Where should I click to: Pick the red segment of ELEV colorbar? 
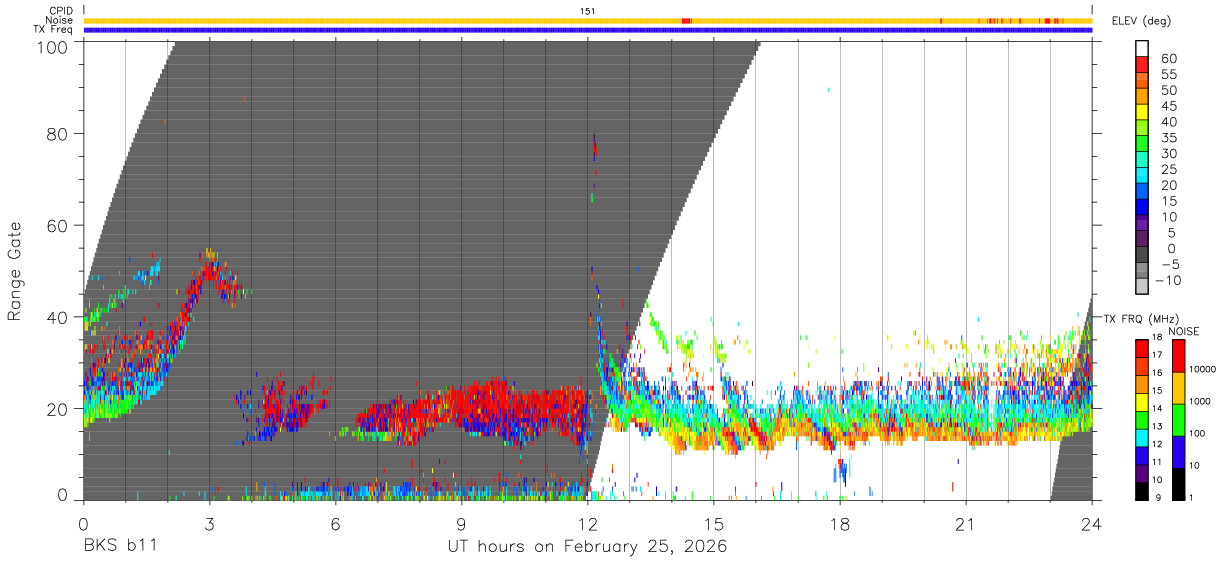pyautogui.click(x=1142, y=63)
